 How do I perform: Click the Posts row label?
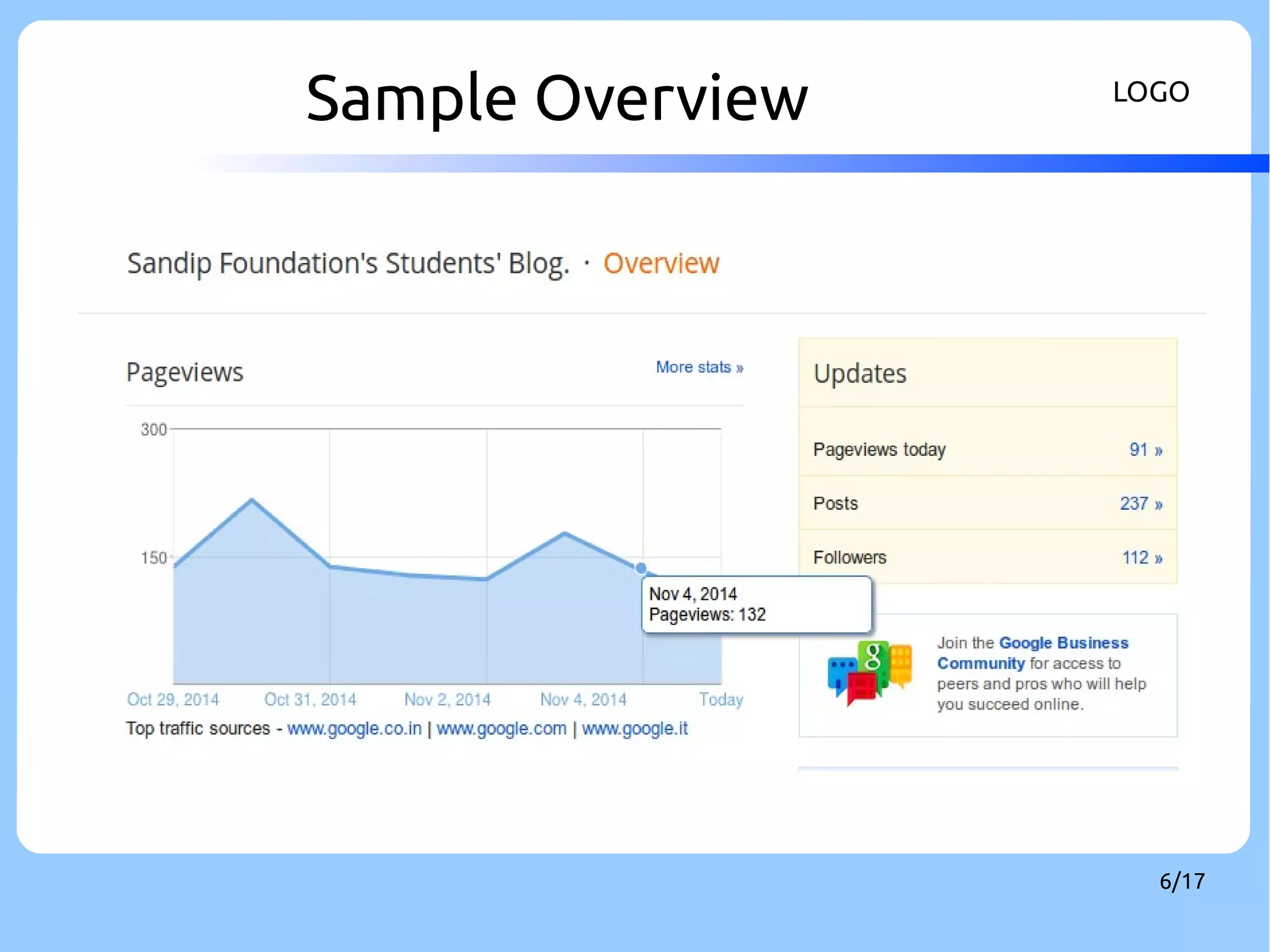point(835,504)
